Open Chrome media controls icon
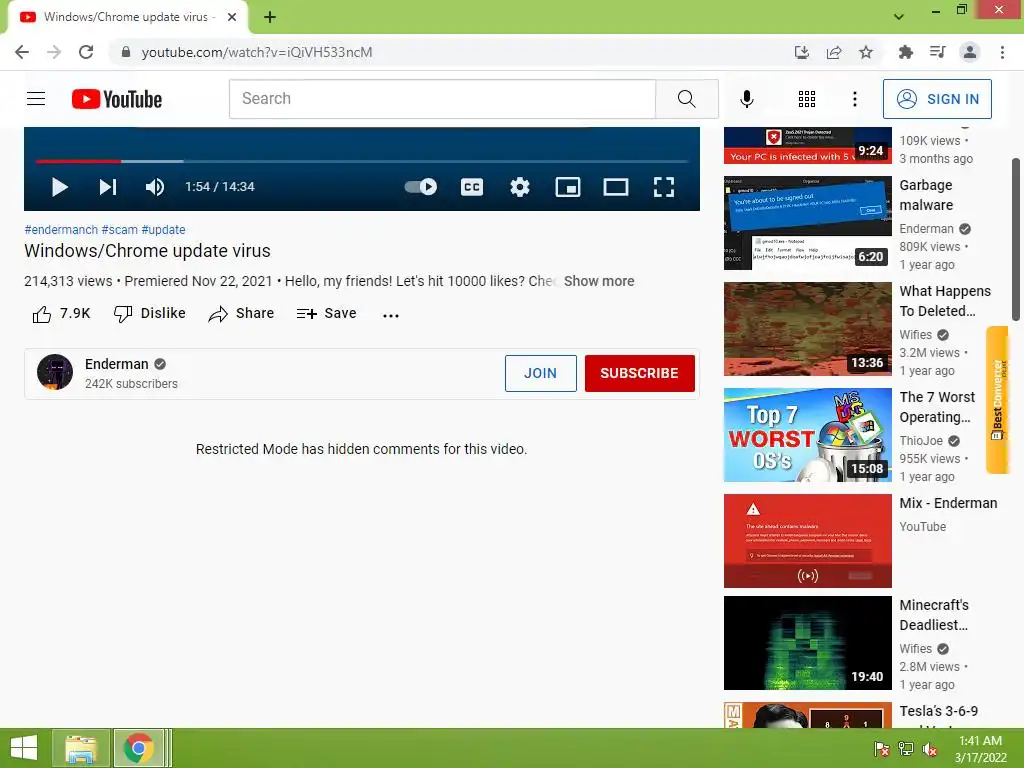 [937, 52]
